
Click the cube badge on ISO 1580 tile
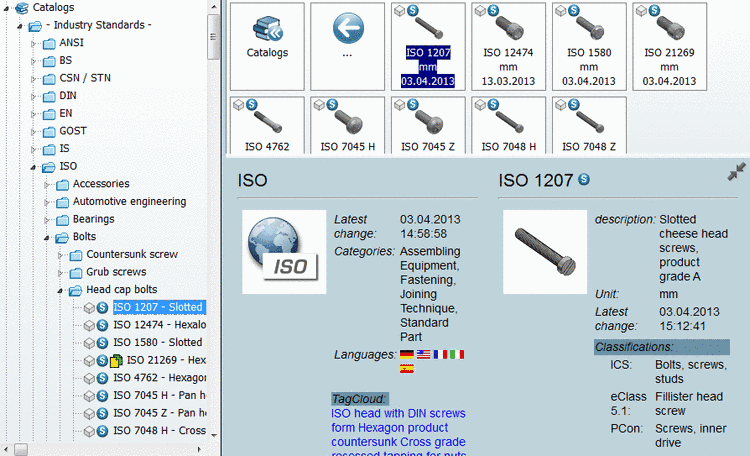tap(561, 11)
